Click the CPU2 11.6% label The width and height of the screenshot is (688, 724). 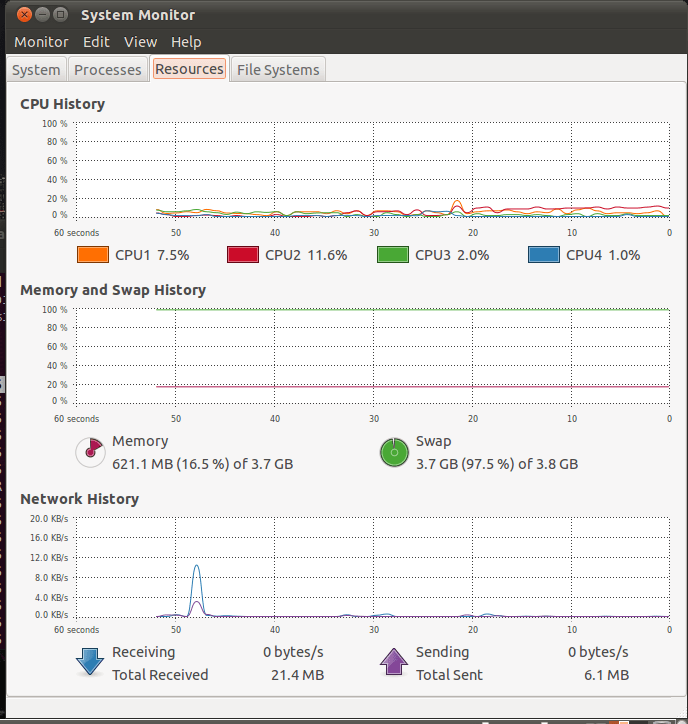point(306,255)
